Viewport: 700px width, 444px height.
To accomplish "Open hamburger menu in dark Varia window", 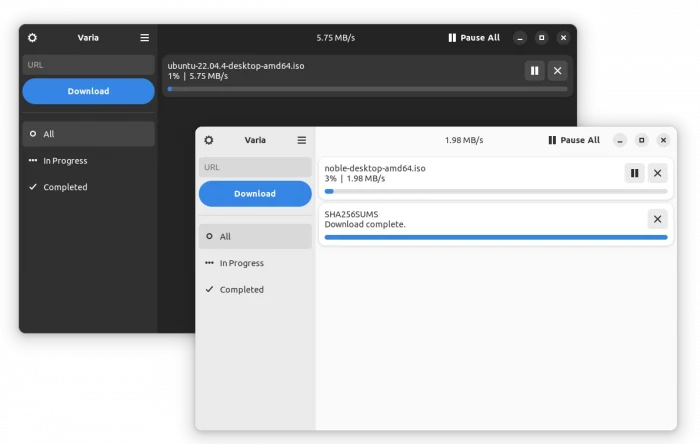I will click(144, 38).
